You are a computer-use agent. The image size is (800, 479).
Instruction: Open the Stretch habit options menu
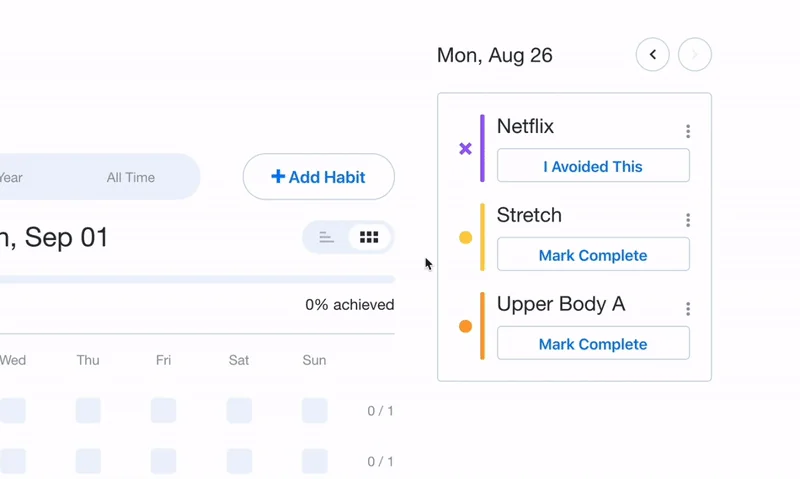(688, 220)
